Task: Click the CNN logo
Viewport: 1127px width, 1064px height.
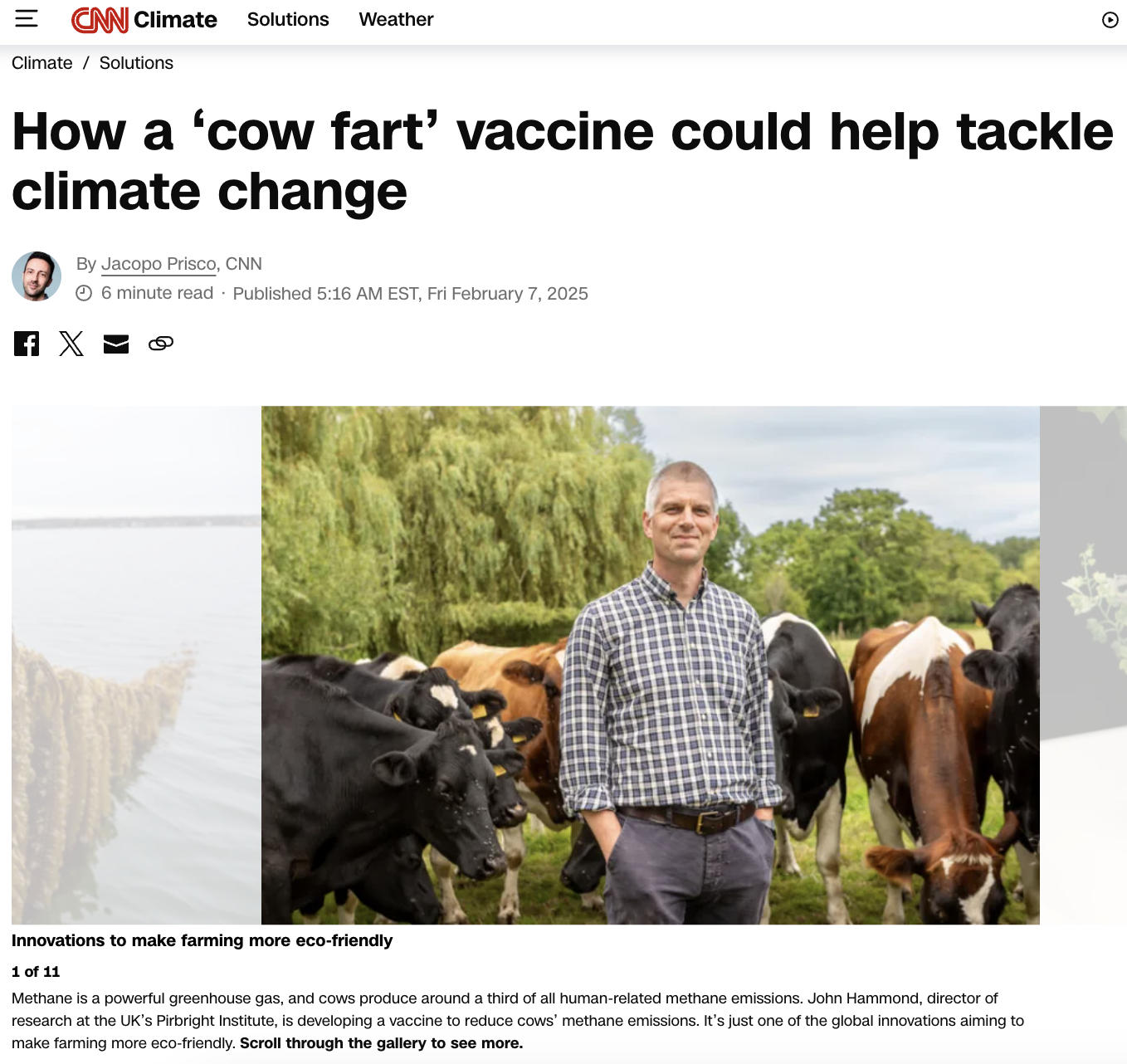Action: 100,19
